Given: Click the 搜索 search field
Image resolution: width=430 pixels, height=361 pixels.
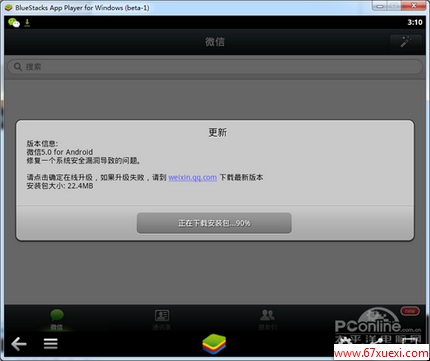Looking at the screenshot, I should (215, 67).
